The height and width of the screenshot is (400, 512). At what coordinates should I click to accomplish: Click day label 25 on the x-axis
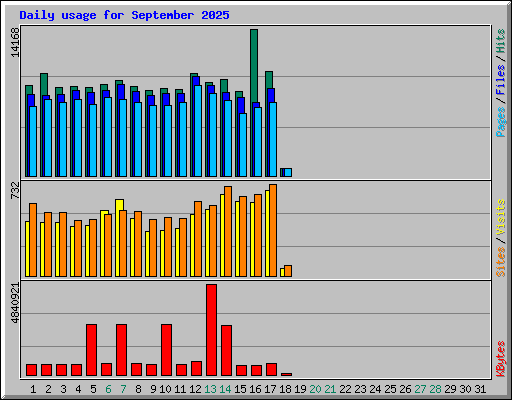(390, 389)
